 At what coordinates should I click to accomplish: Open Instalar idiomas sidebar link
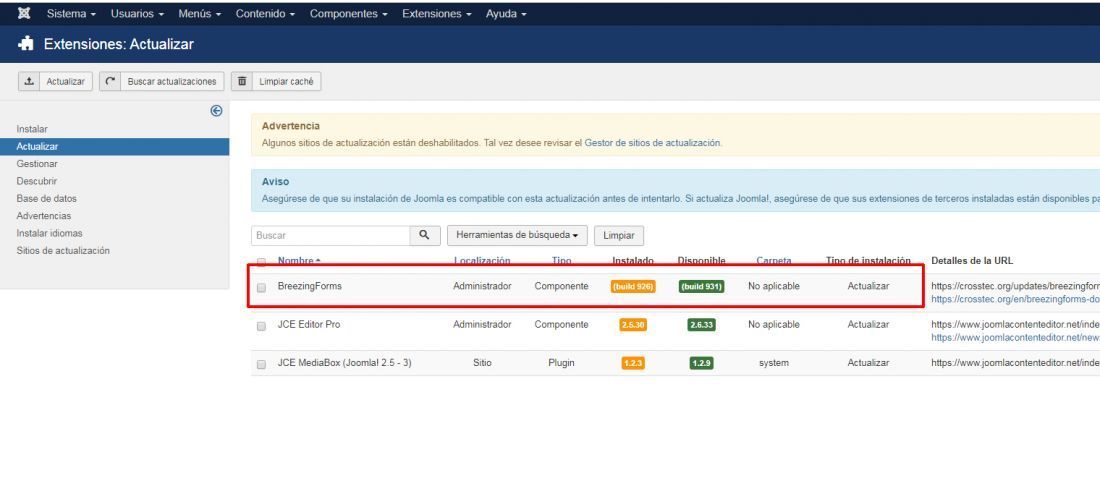point(49,233)
